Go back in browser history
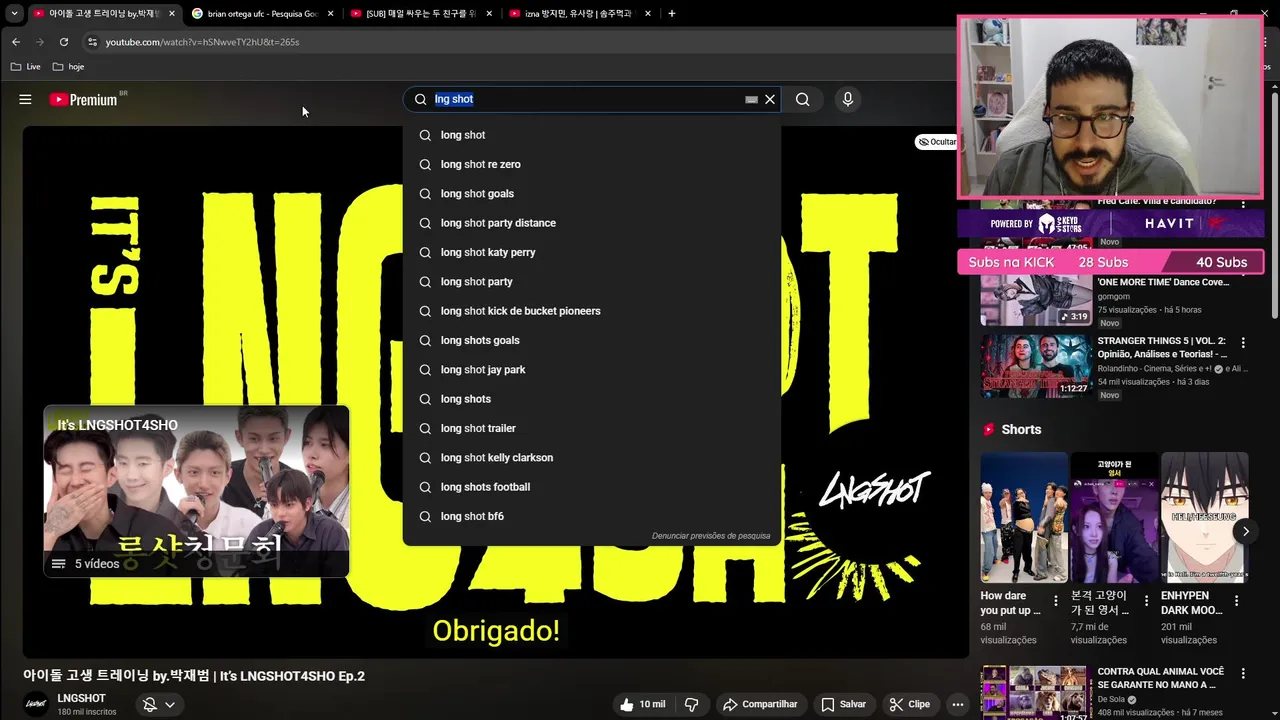Image resolution: width=1280 pixels, height=720 pixels. pyautogui.click(x=16, y=42)
